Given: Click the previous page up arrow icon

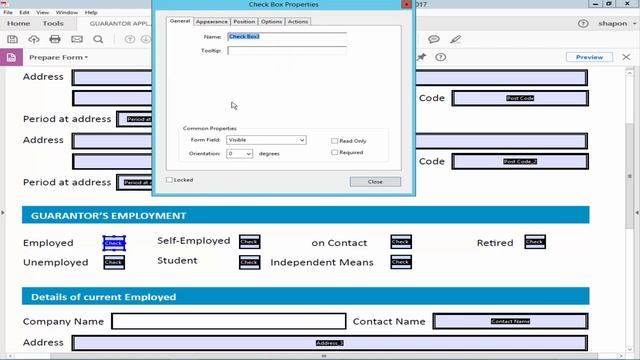Looking at the screenshot, I should click(130, 39).
